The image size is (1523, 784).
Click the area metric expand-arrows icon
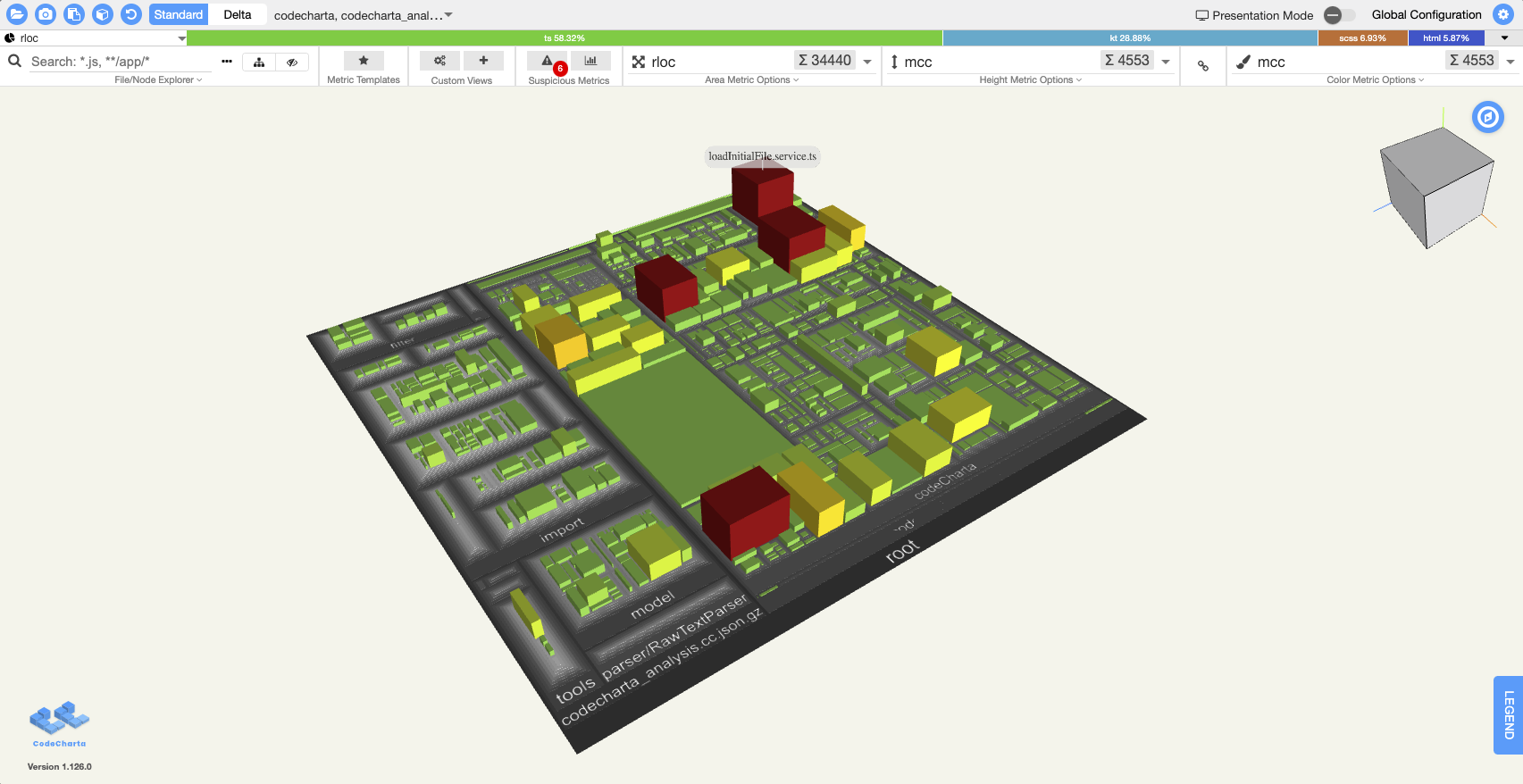639,62
